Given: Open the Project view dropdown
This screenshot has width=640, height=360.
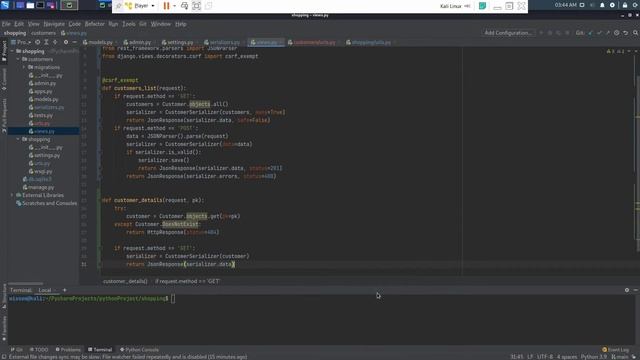Looking at the screenshot, I should 21,42.
